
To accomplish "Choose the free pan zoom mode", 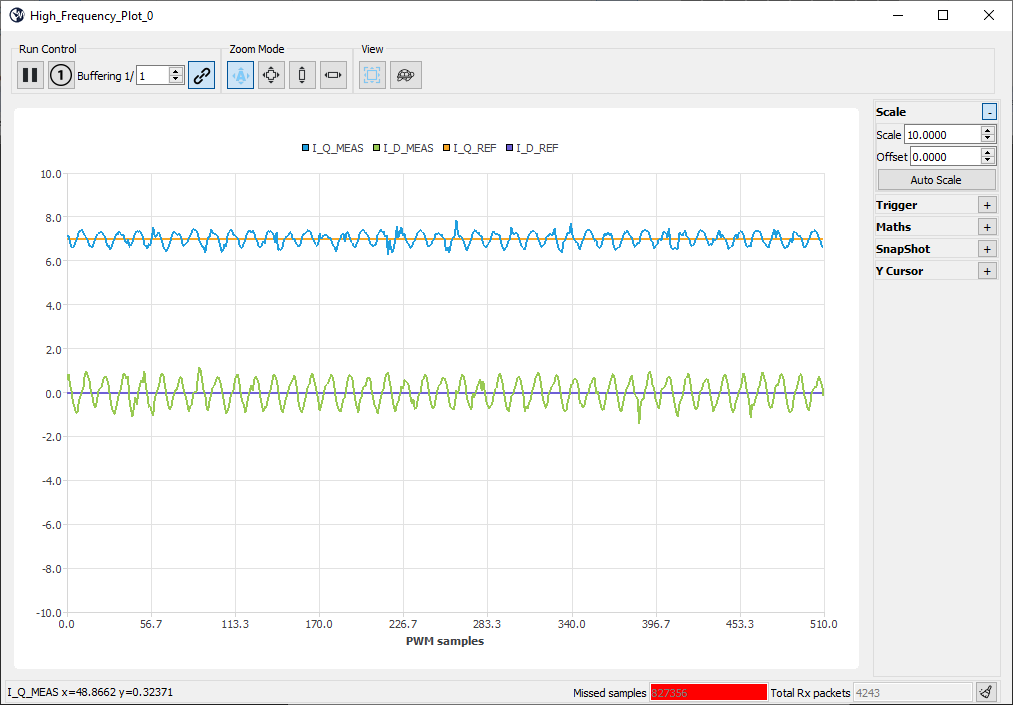I will pyautogui.click(x=271, y=75).
